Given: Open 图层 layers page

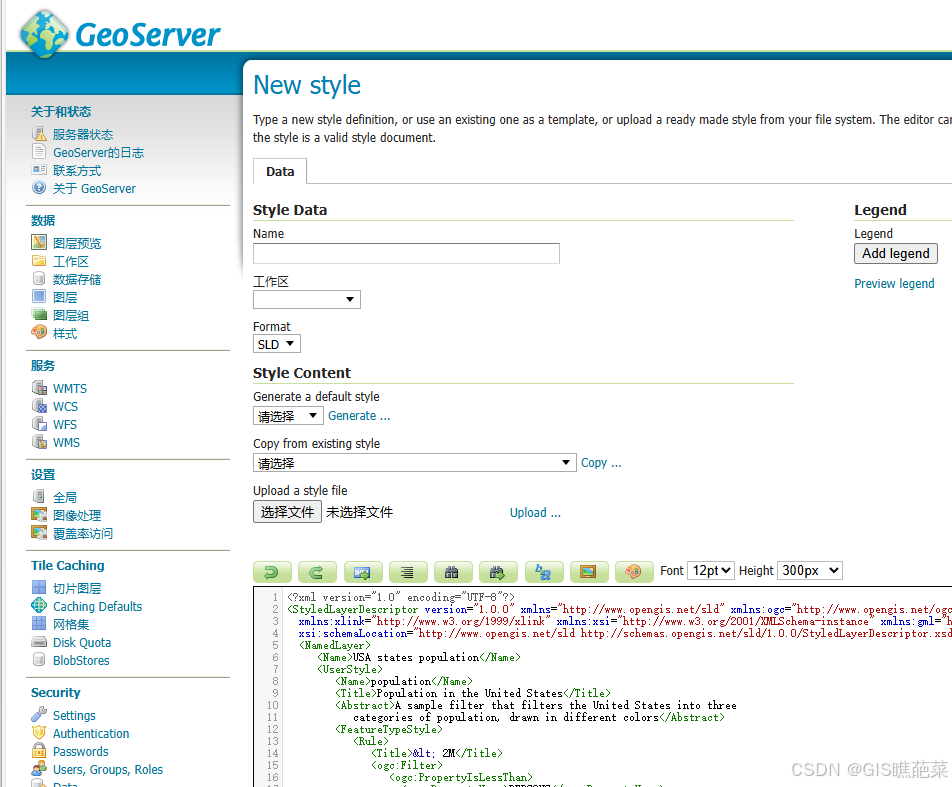Looking at the screenshot, I should point(65,297).
